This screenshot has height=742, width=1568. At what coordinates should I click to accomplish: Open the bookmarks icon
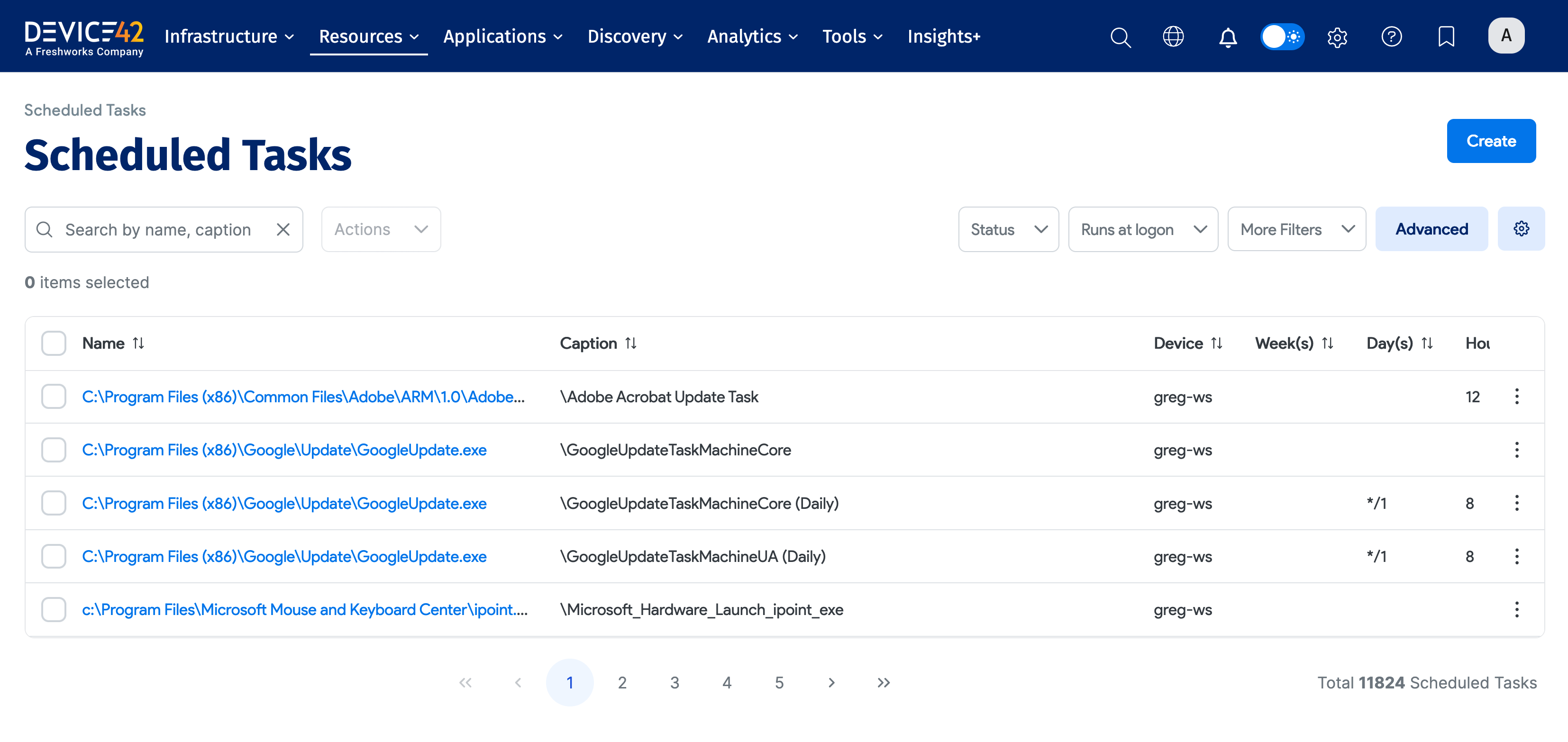pyautogui.click(x=1446, y=36)
